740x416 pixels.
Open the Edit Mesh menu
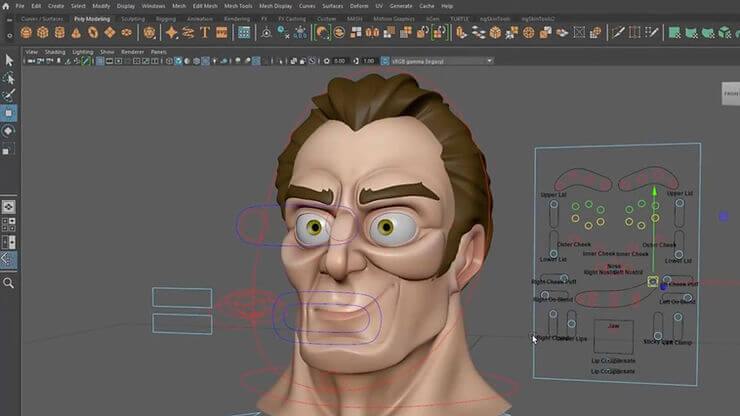tap(205, 6)
